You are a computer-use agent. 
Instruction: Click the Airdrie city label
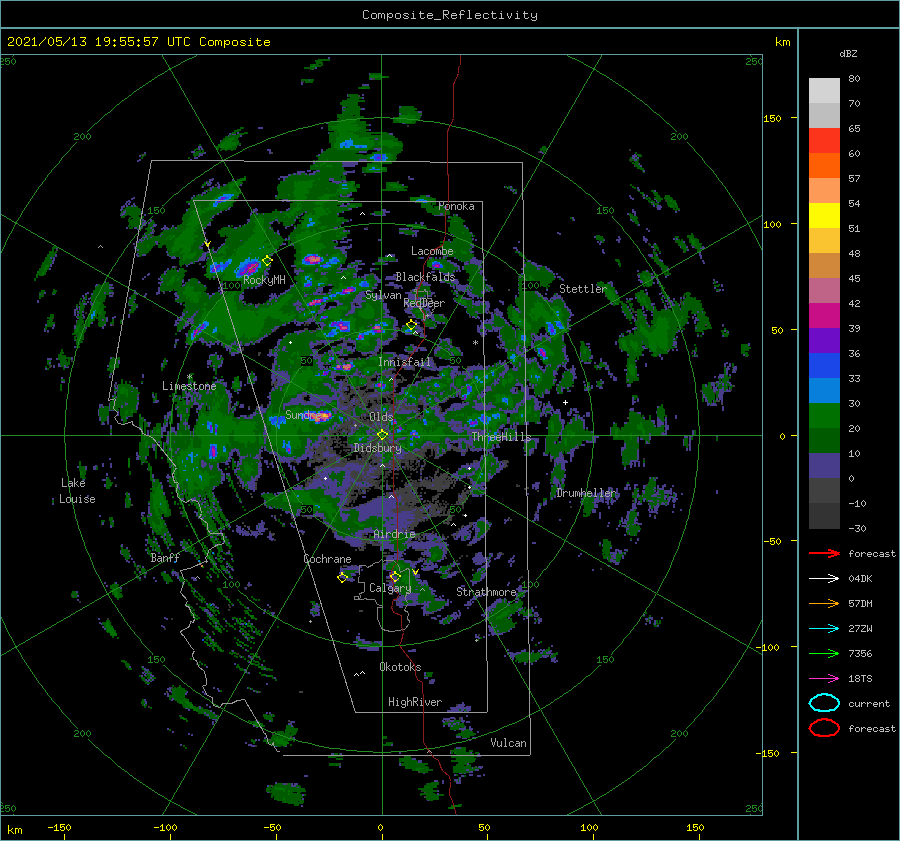point(394,534)
